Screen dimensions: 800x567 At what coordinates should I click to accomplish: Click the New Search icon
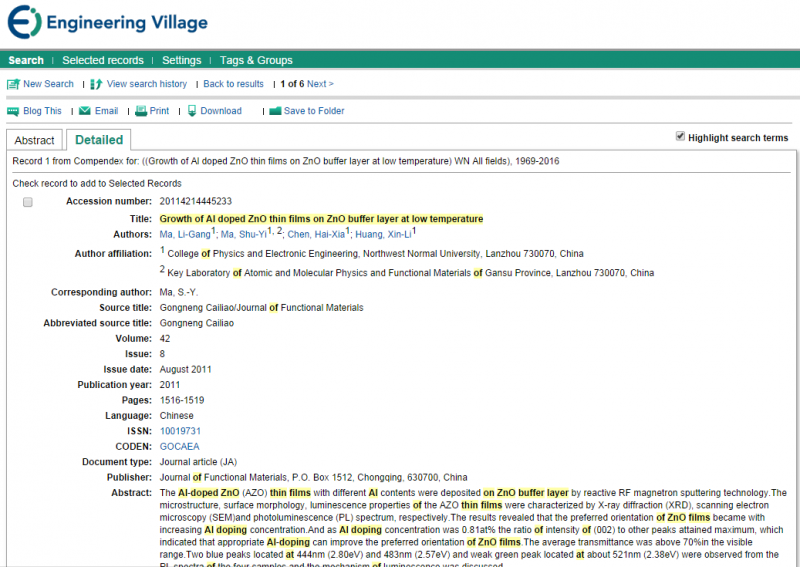(x=13, y=84)
